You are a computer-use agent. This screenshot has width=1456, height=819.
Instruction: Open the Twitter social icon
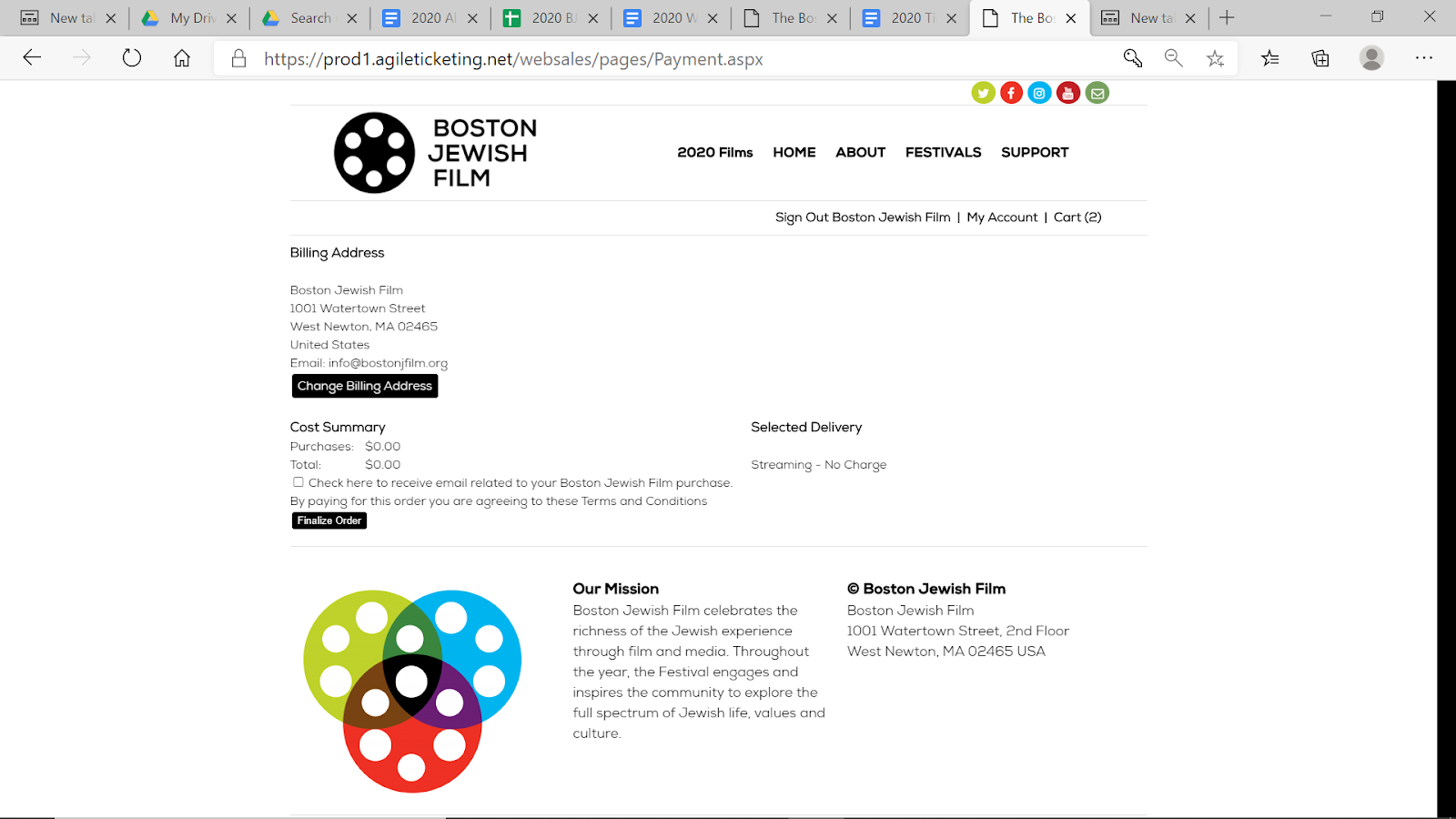pos(983,93)
